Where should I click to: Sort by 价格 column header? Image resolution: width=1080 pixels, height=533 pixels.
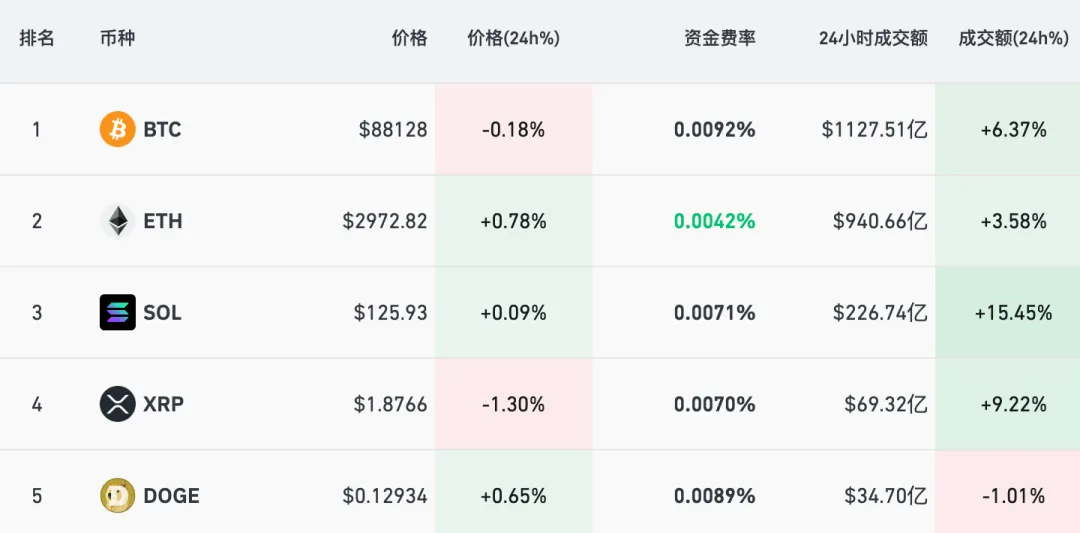click(x=409, y=39)
